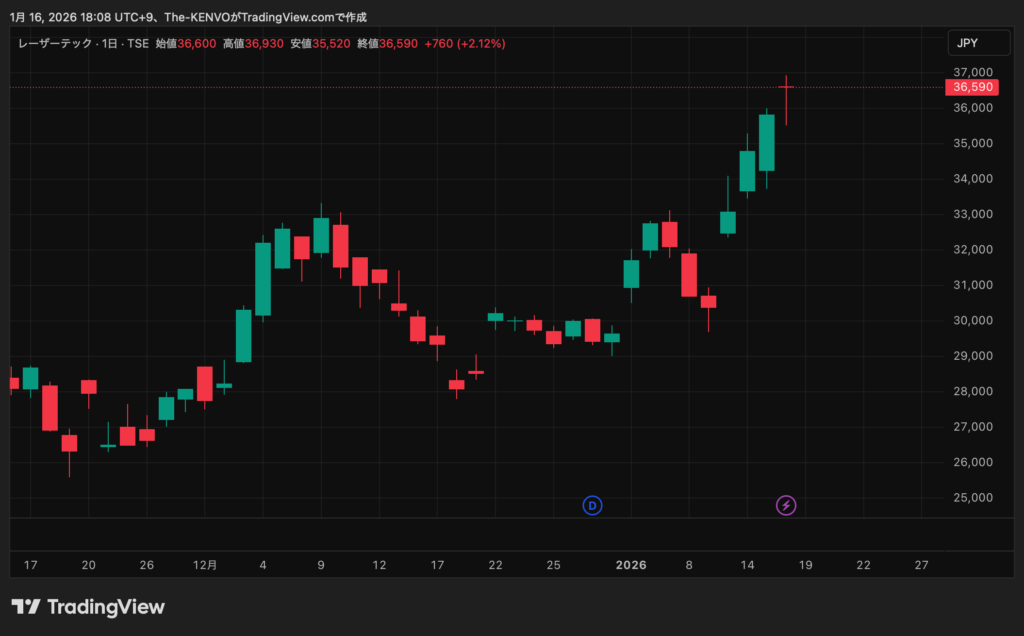Click the blue dividend D marker
This screenshot has height=636, width=1024.
592,505
